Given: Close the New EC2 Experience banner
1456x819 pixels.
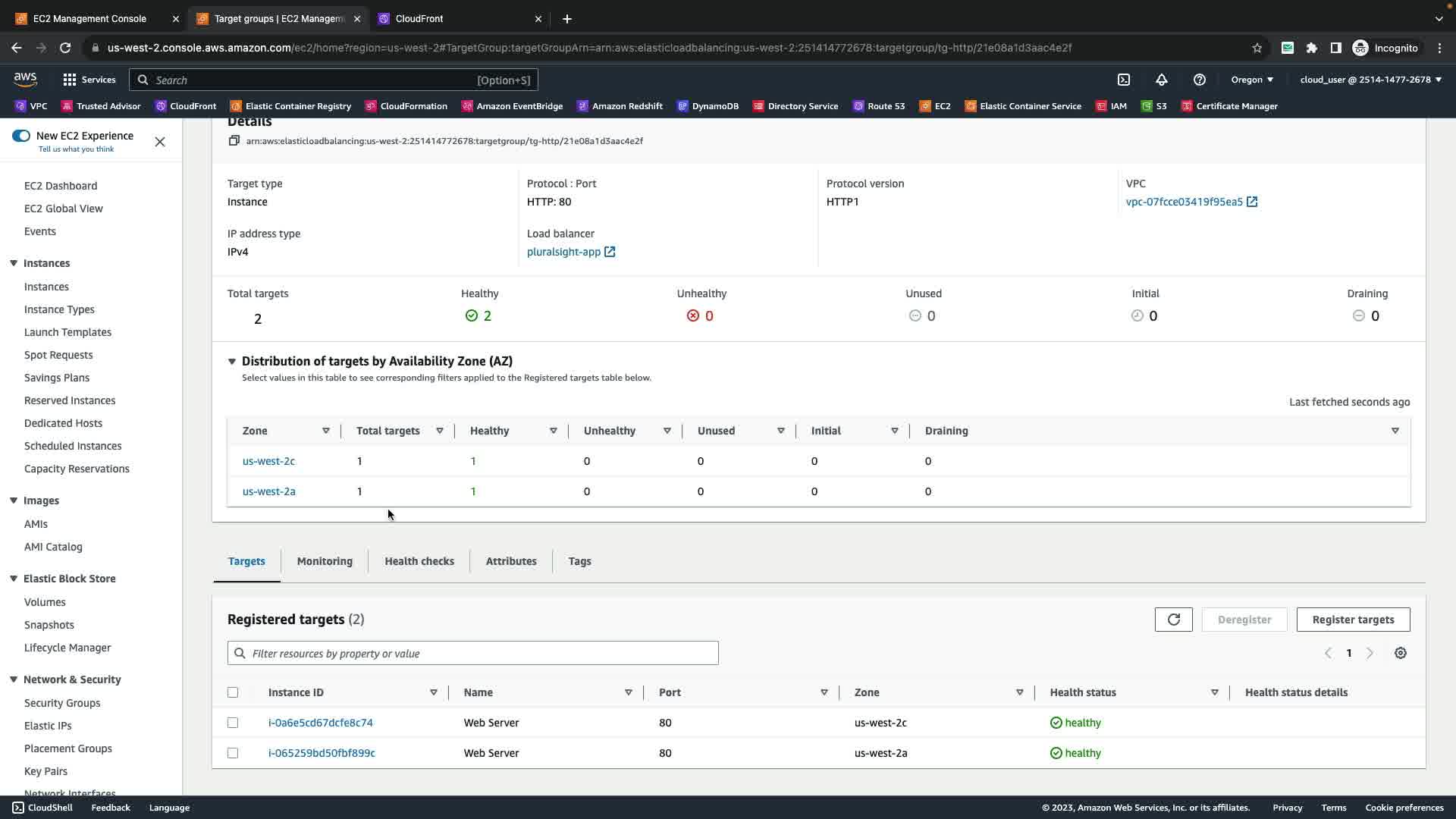Looking at the screenshot, I should coord(160,142).
